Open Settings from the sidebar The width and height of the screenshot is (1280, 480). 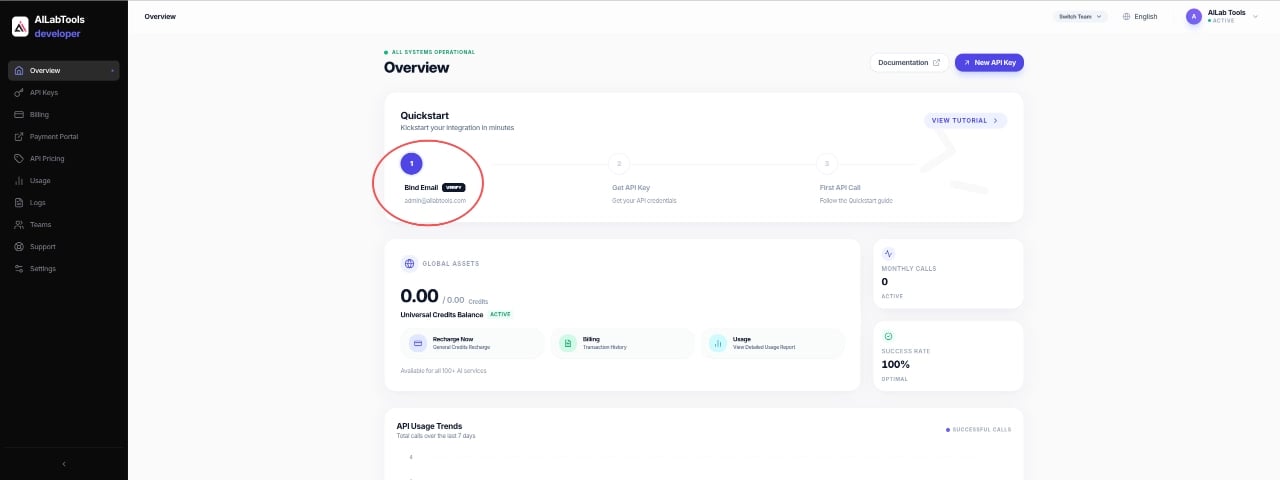(64, 269)
